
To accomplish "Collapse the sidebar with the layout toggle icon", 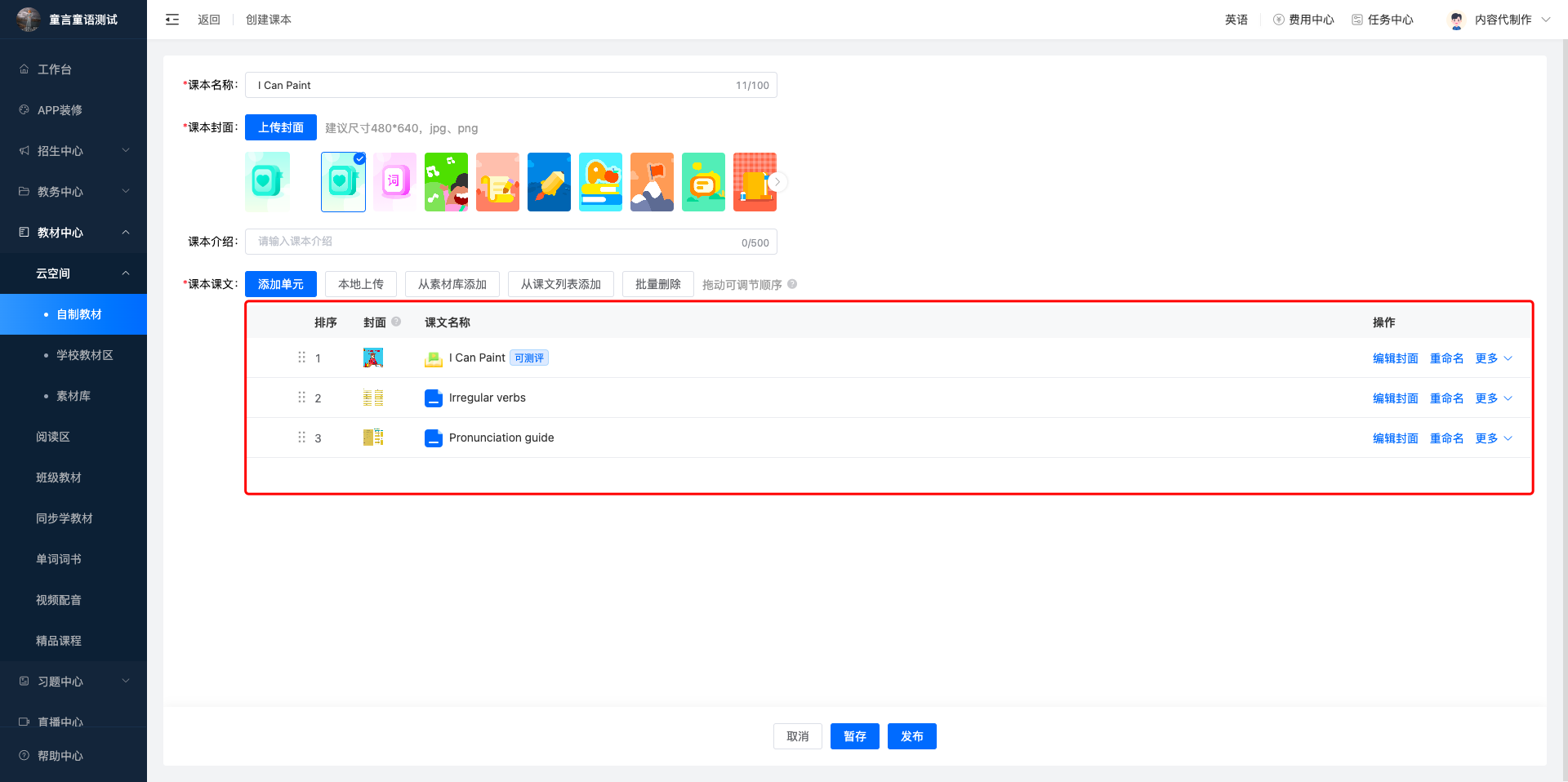I will 172,19.
